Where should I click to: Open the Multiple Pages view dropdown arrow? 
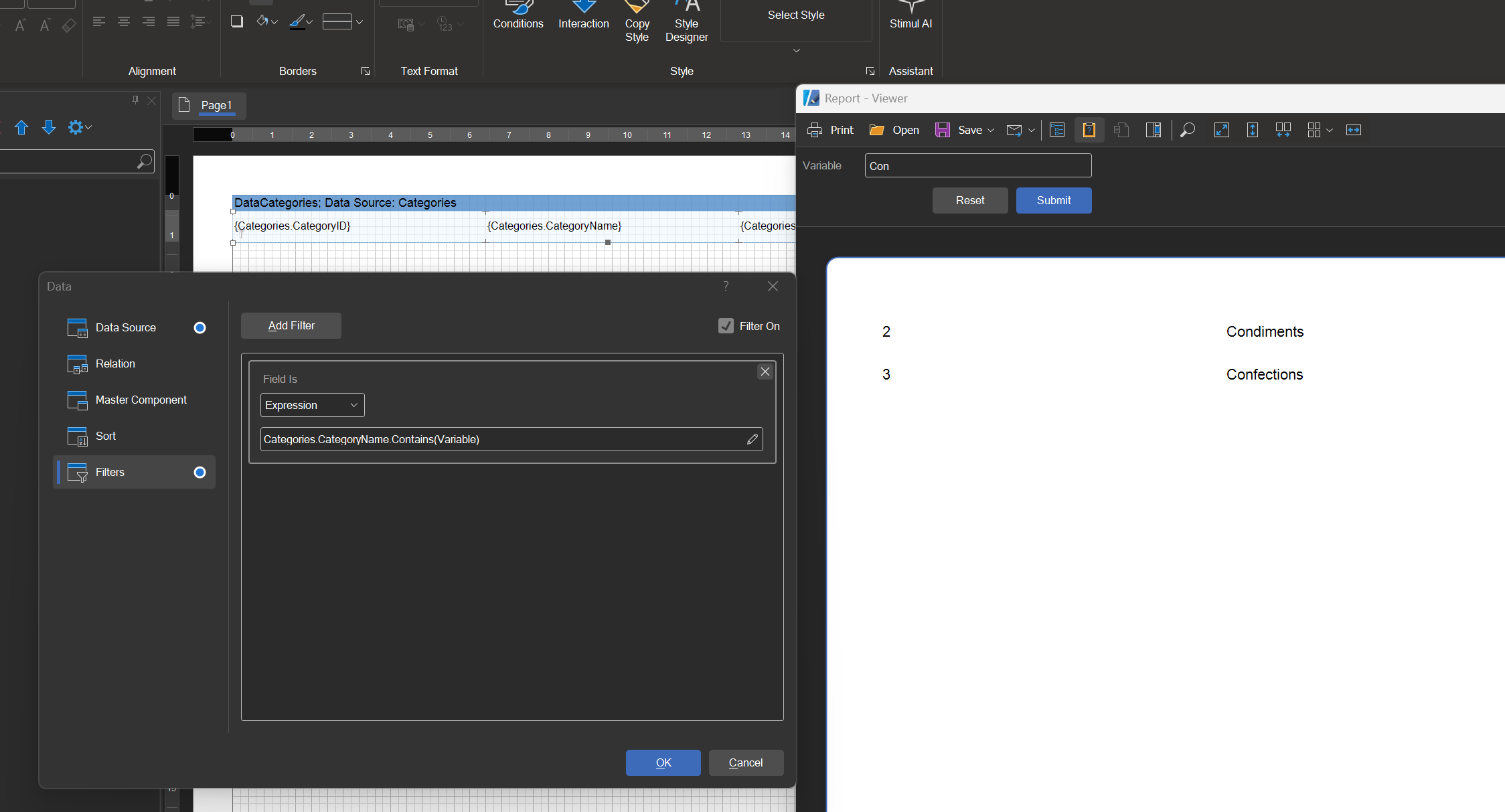[x=1330, y=131]
